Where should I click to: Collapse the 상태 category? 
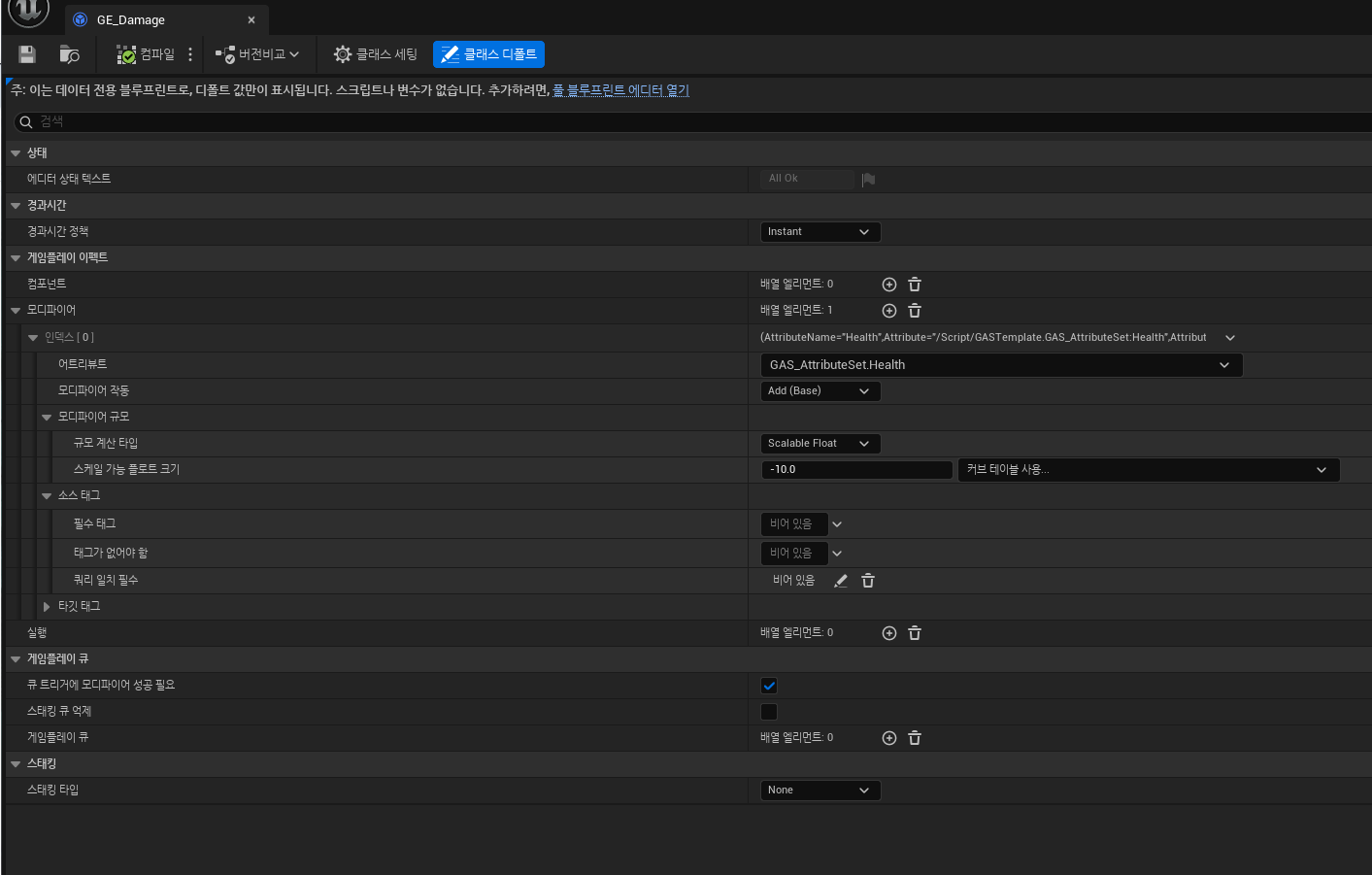[16, 153]
